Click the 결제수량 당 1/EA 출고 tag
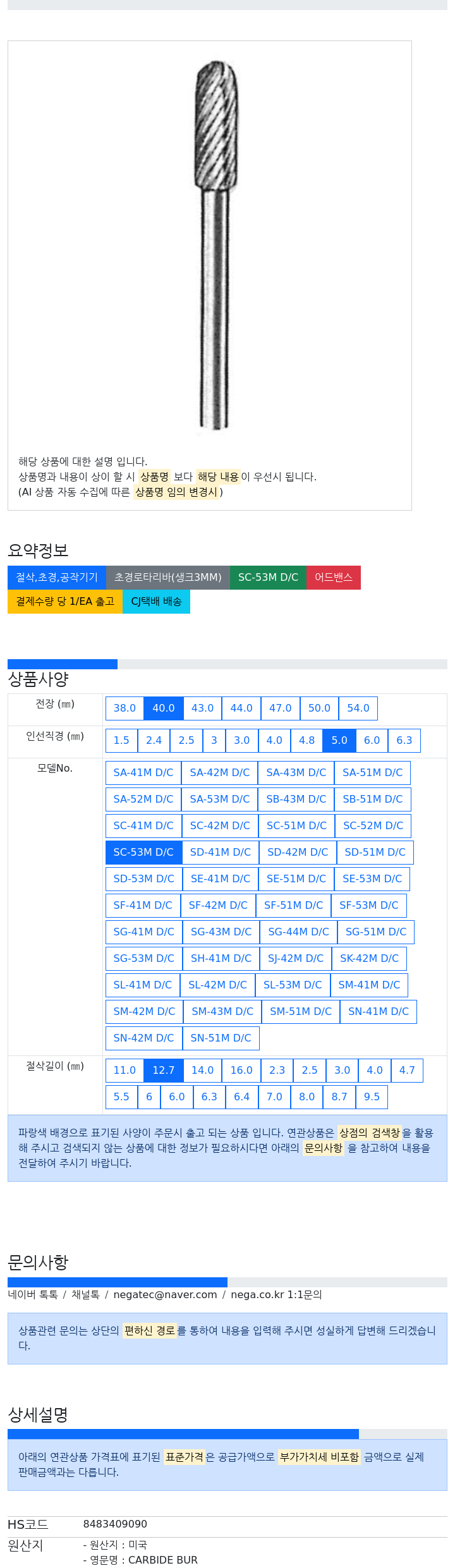Viewport: 455px width, 1568px height. click(x=65, y=601)
